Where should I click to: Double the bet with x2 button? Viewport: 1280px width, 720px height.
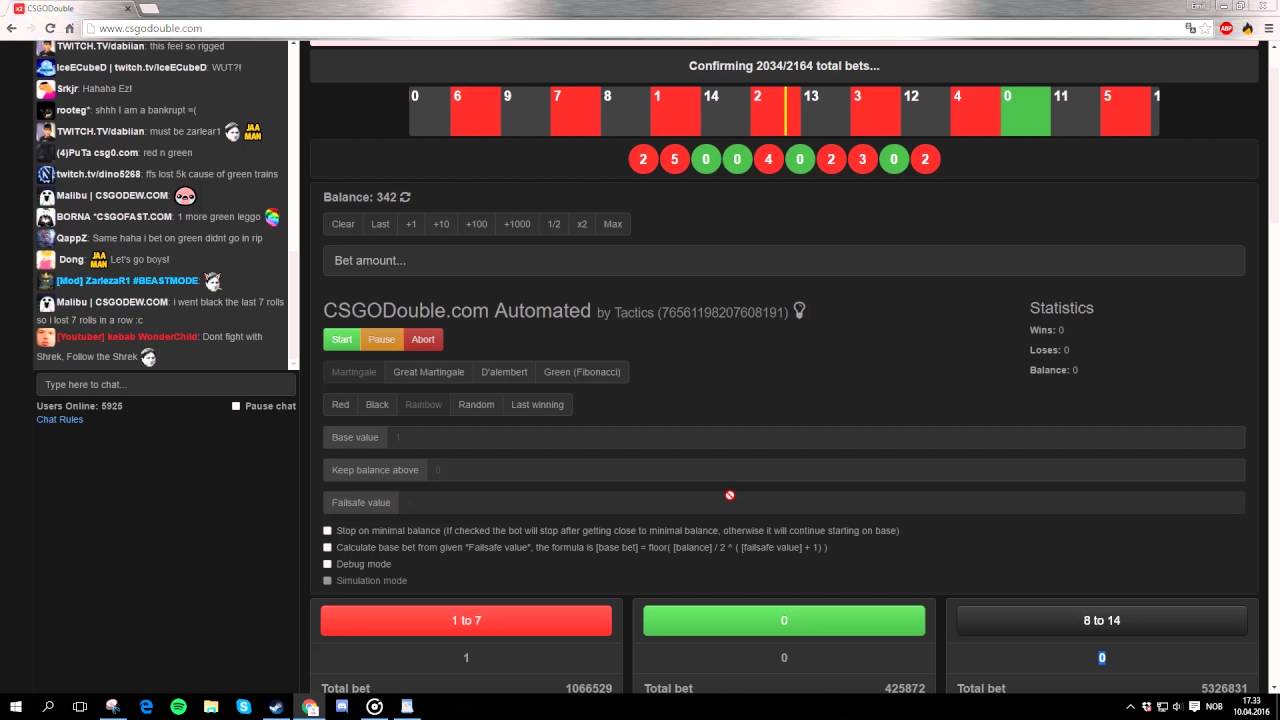point(582,224)
